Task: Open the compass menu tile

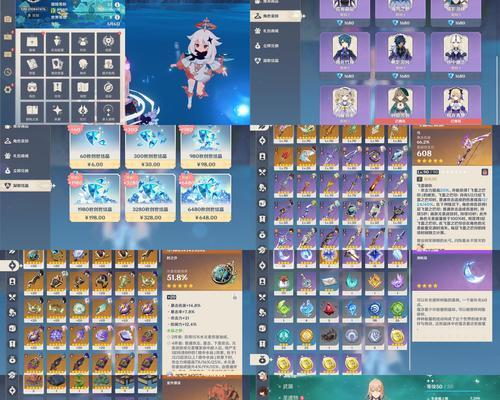Action: click(x=109, y=89)
